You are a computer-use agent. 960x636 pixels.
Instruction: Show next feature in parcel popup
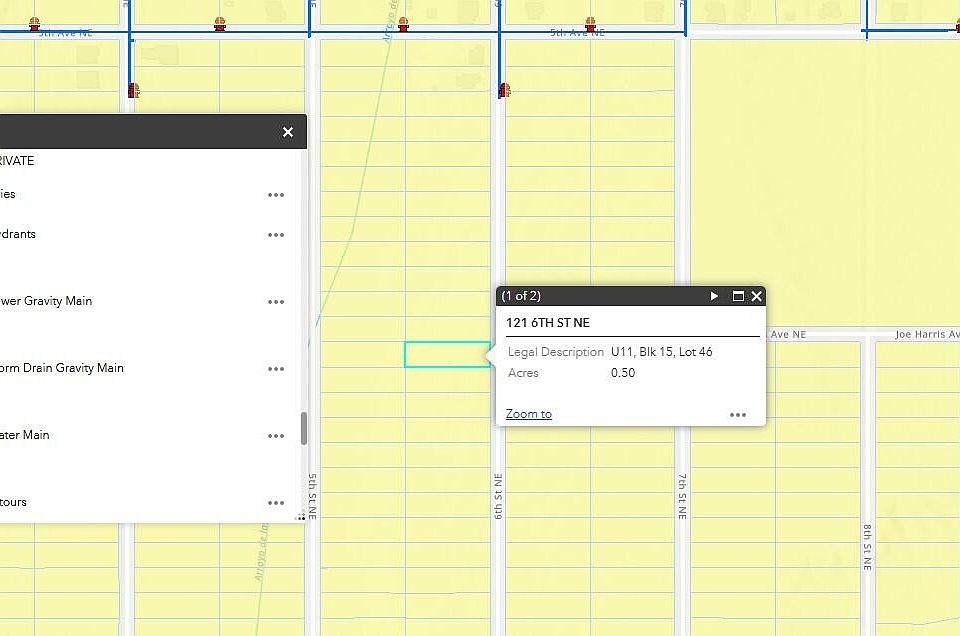[714, 296]
